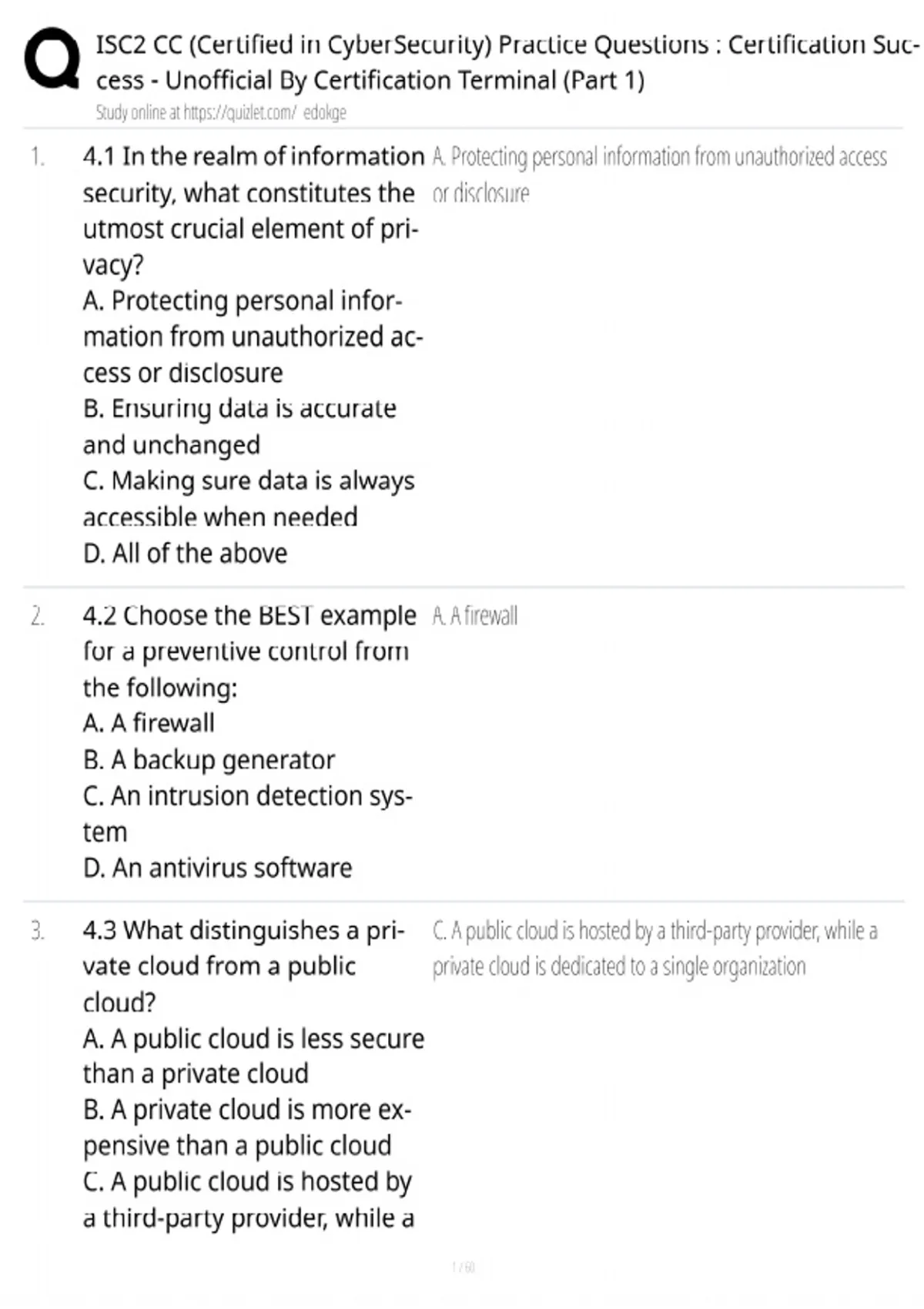Click question 4.2 about preventive control
The height and width of the screenshot is (1309, 924).
[x=249, y=651]
